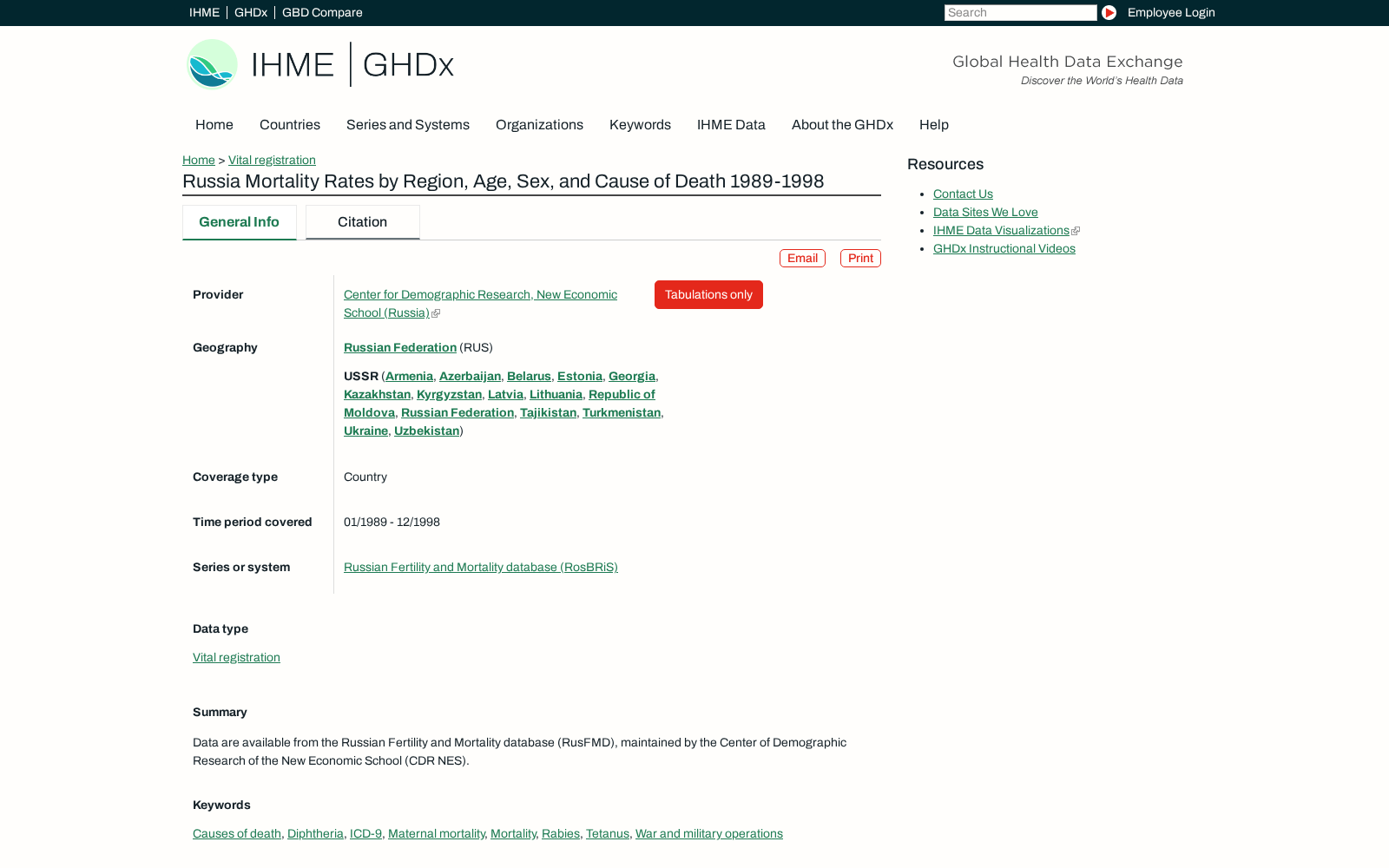
Task: Open Russian Federation link in USSR list
Action: [458, 413]
